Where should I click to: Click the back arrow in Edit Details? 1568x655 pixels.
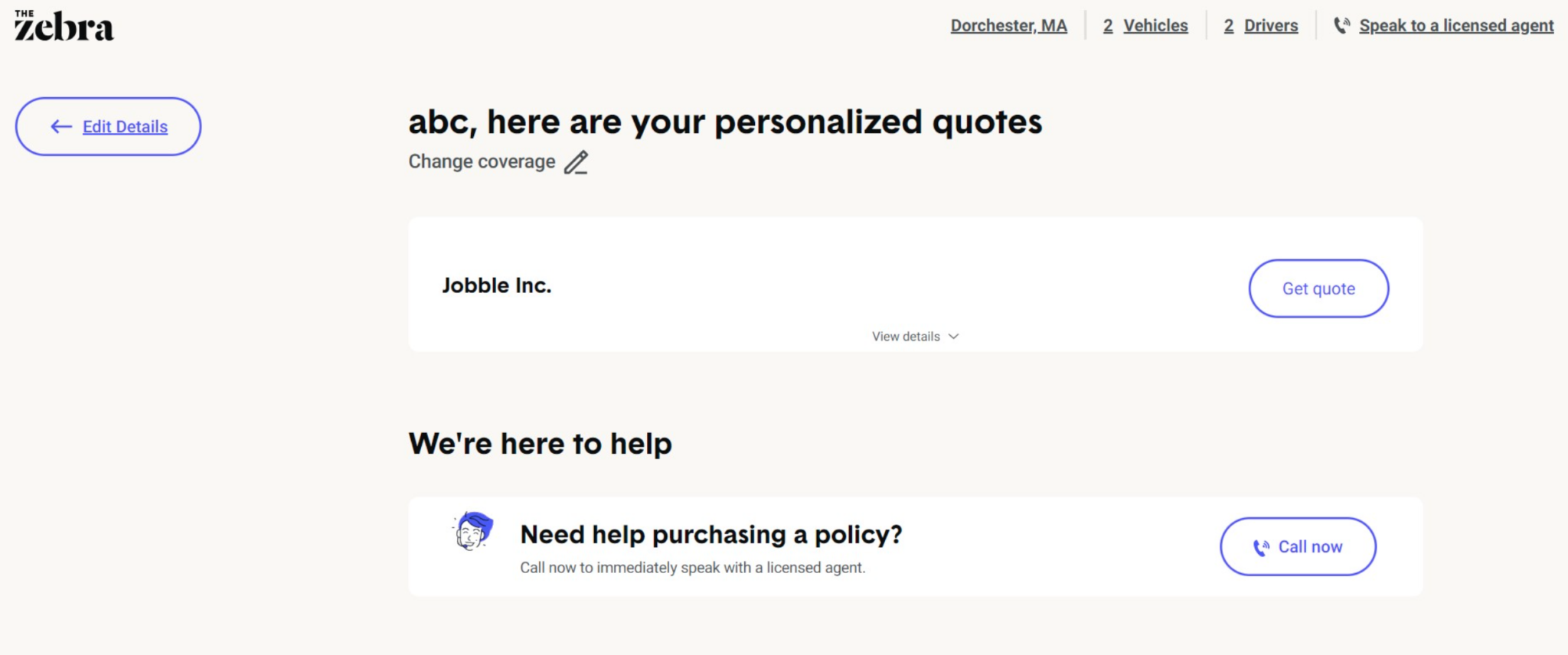pyautogui.click(x=61, y=127)
